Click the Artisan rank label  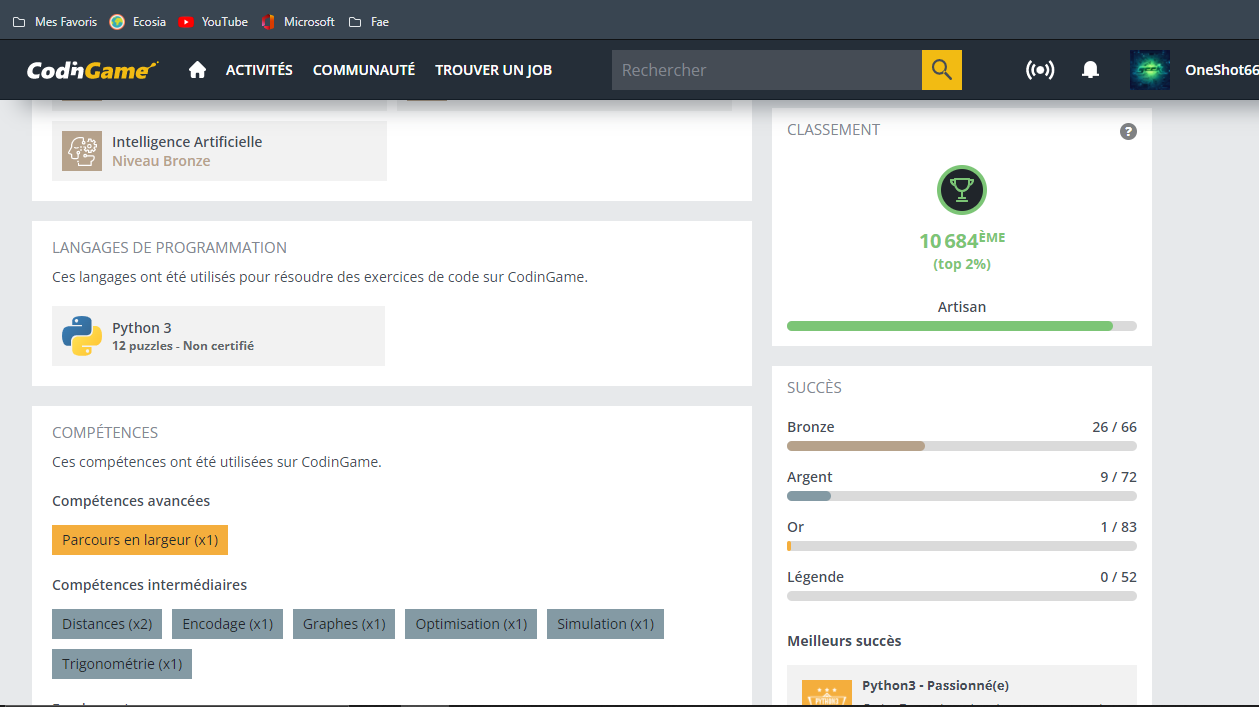[x=962, y=307]
